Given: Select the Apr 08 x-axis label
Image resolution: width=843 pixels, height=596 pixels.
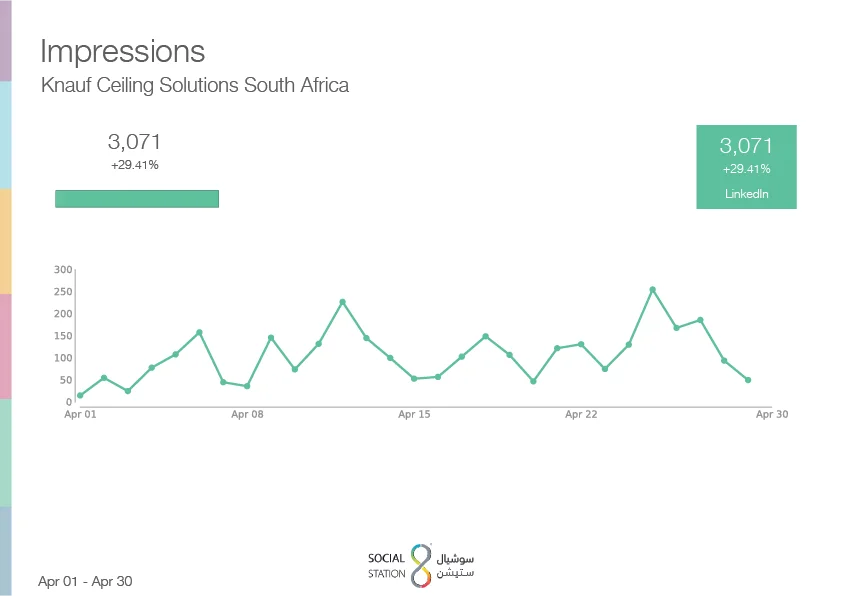Looking at the screenshot, I should click(247, 414).
